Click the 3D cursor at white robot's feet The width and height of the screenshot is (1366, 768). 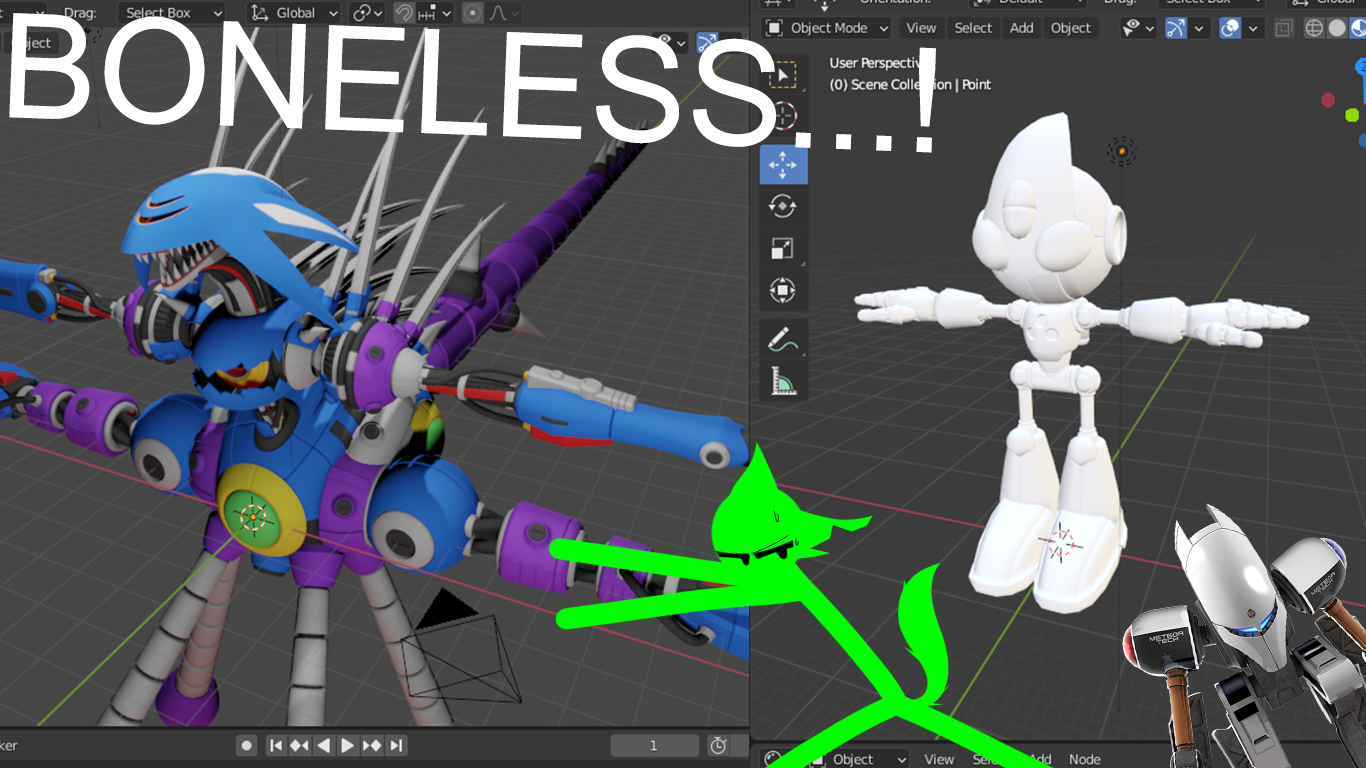pyautogui.click(x=1061, y=542)
